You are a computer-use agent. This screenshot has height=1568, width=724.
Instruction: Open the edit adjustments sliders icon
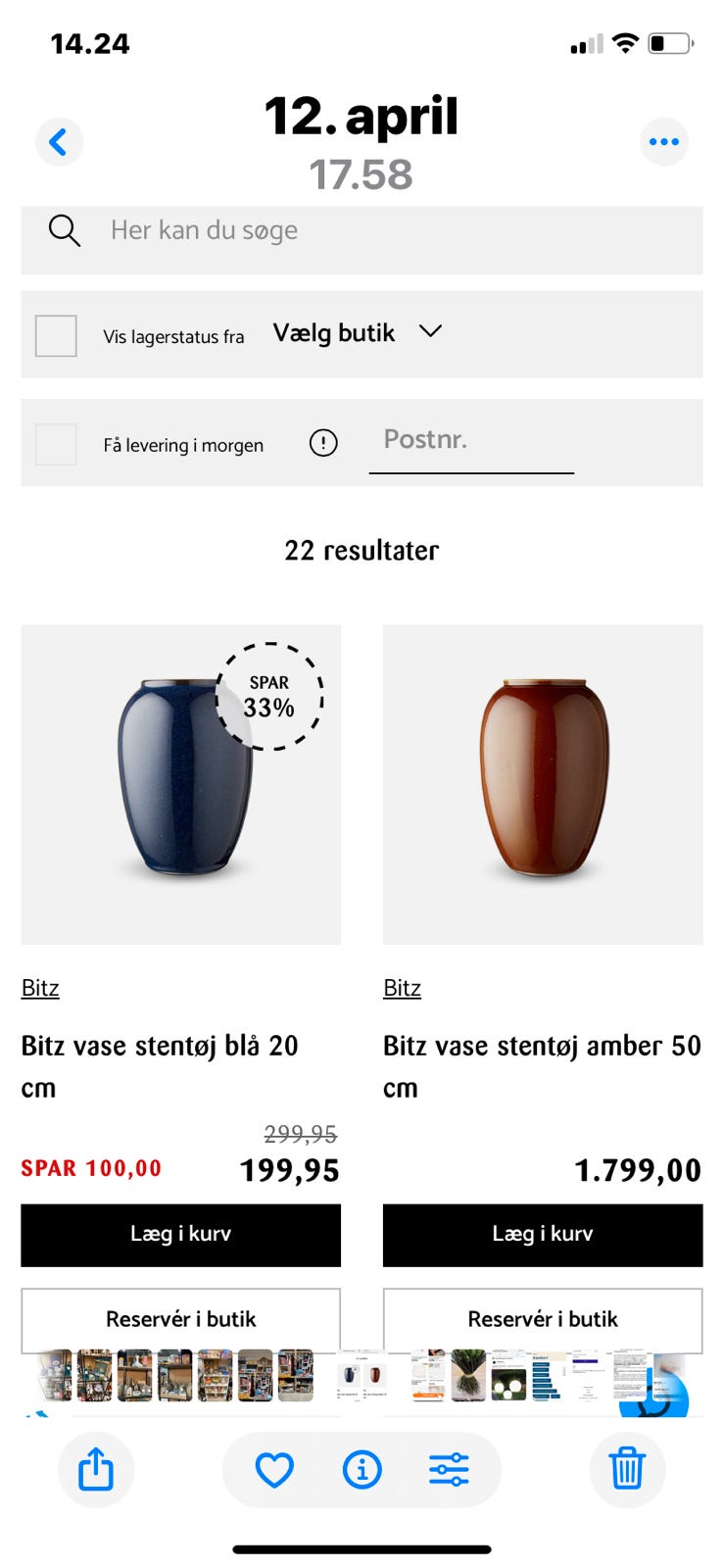point(449,1469)
